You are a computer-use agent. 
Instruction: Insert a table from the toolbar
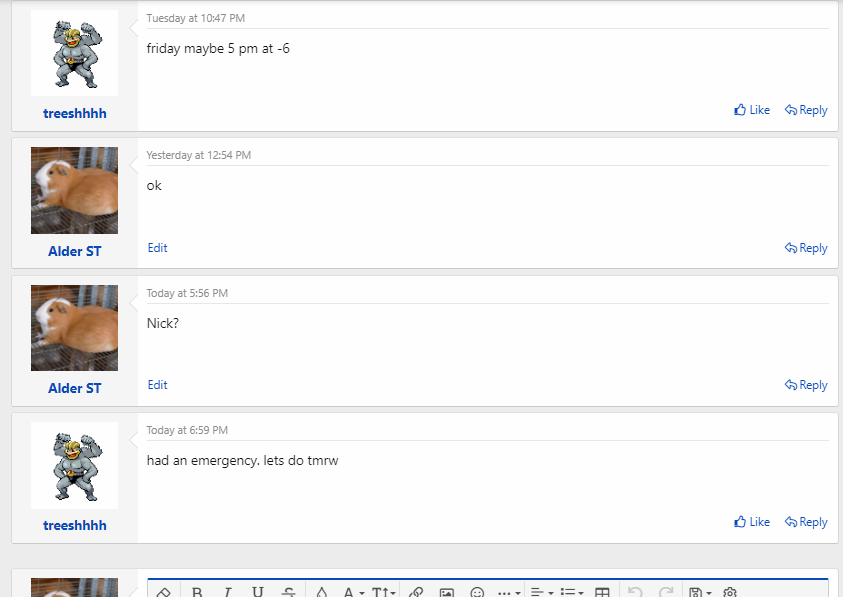[602, 591]
